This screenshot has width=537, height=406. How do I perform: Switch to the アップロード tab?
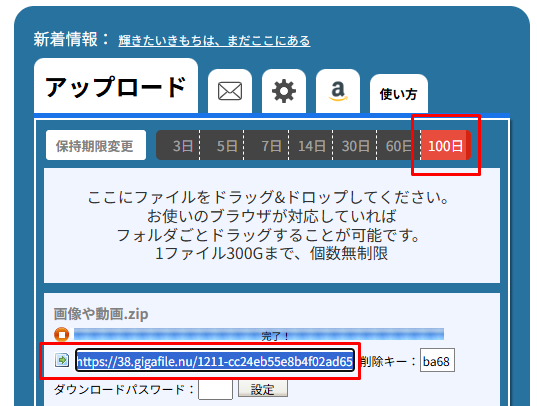click(116, 86)
